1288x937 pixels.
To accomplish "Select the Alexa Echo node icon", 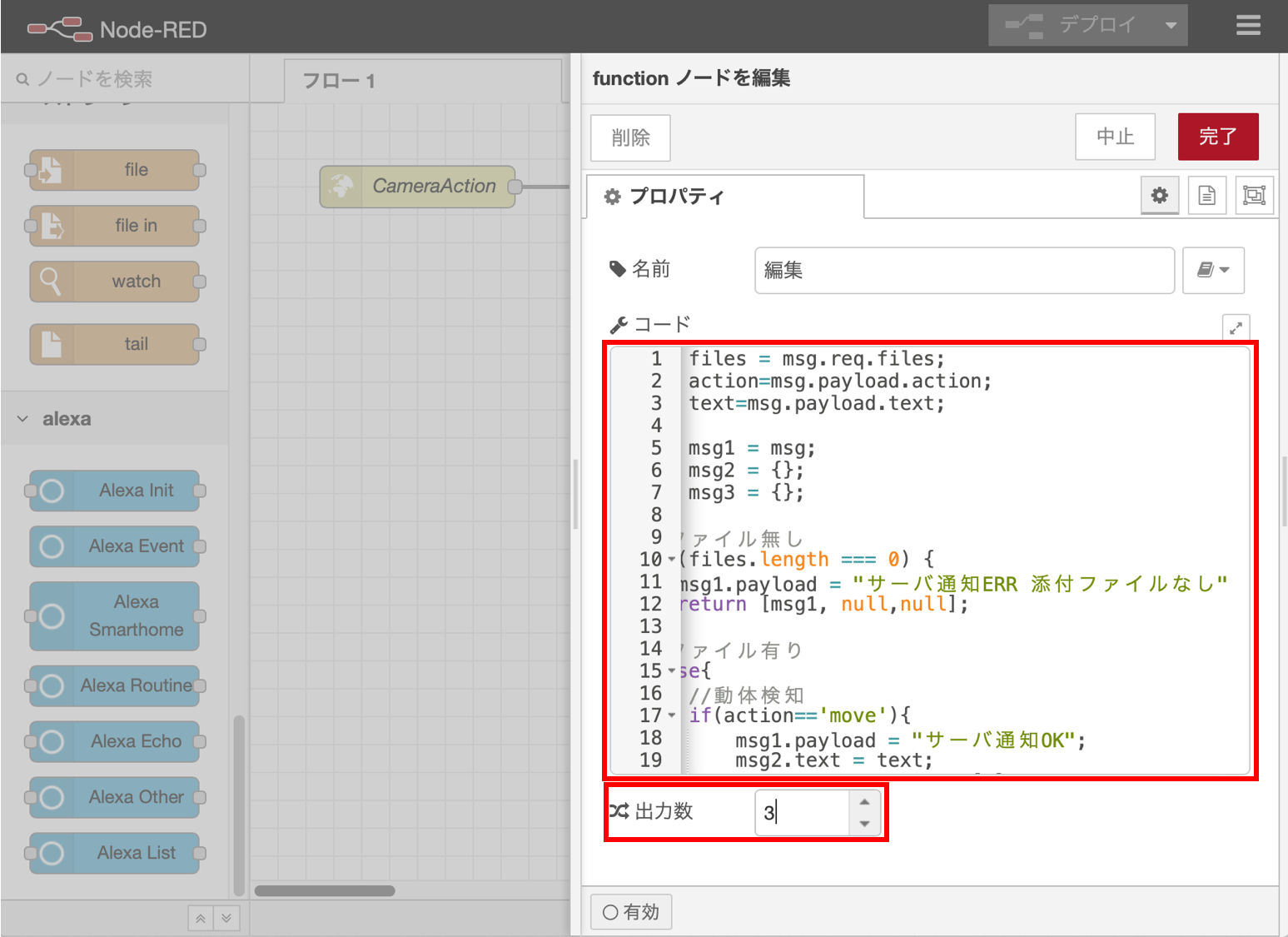I will tap(52, 741).
